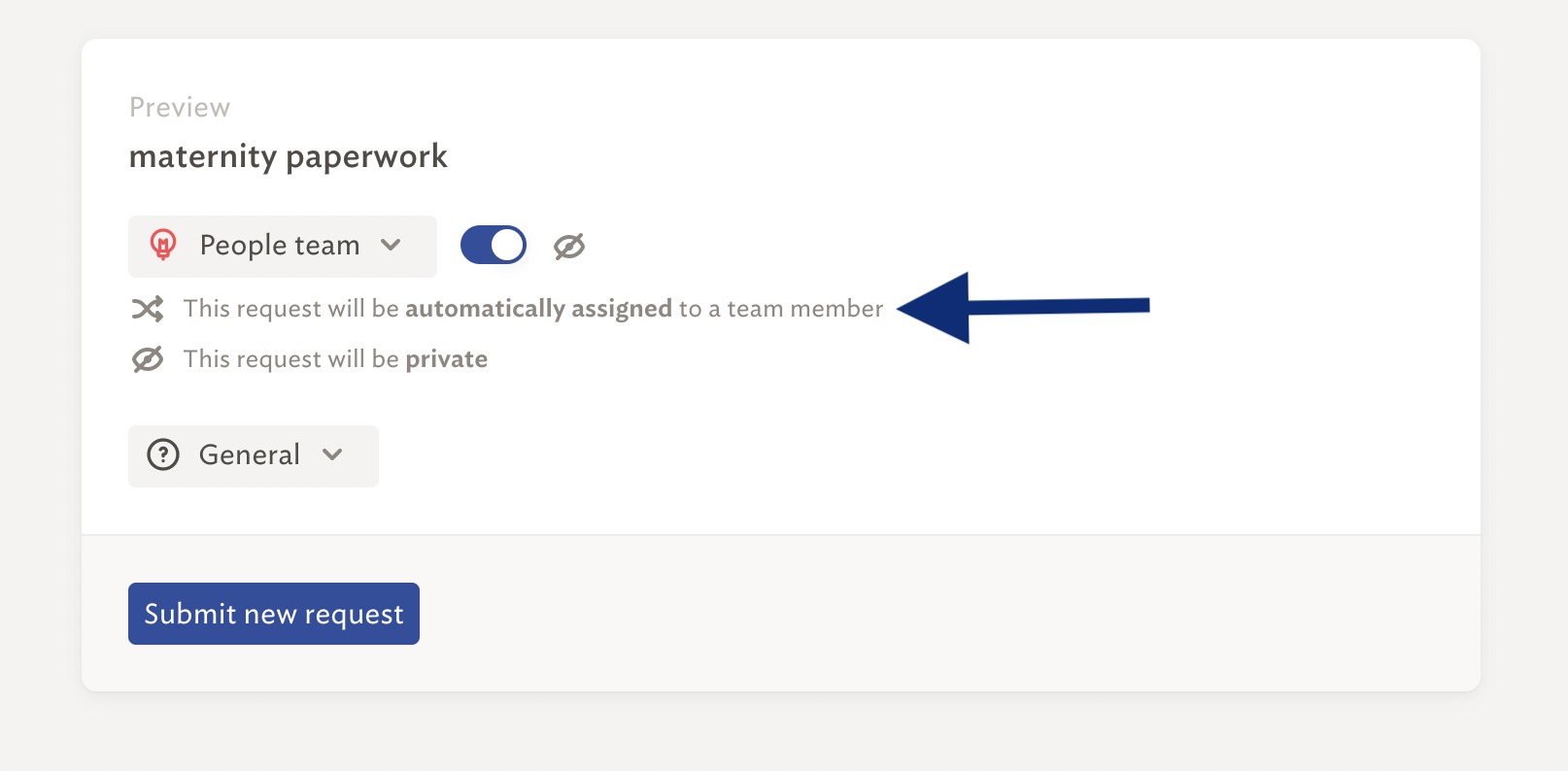Click the red People team lightbulb icon
1568x771 pixels.
163,245
